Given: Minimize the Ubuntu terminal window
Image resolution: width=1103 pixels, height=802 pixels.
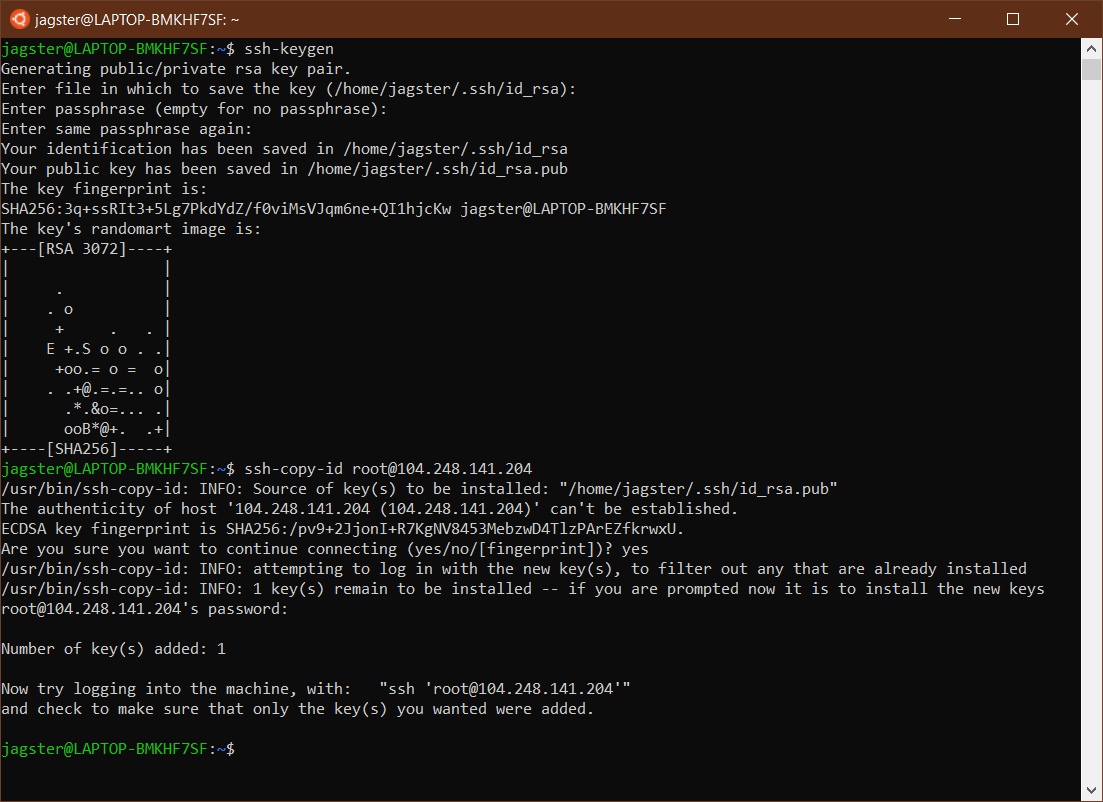Looking at the screenshot, I should click(954, 19).
